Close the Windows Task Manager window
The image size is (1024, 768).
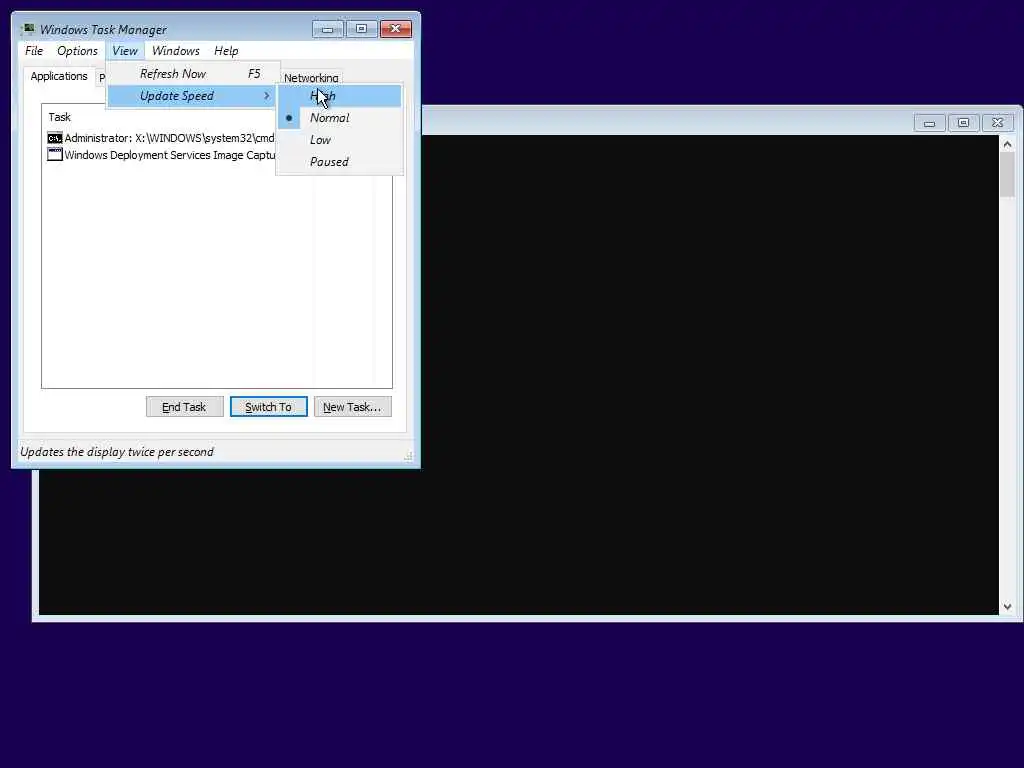(395, 29)
